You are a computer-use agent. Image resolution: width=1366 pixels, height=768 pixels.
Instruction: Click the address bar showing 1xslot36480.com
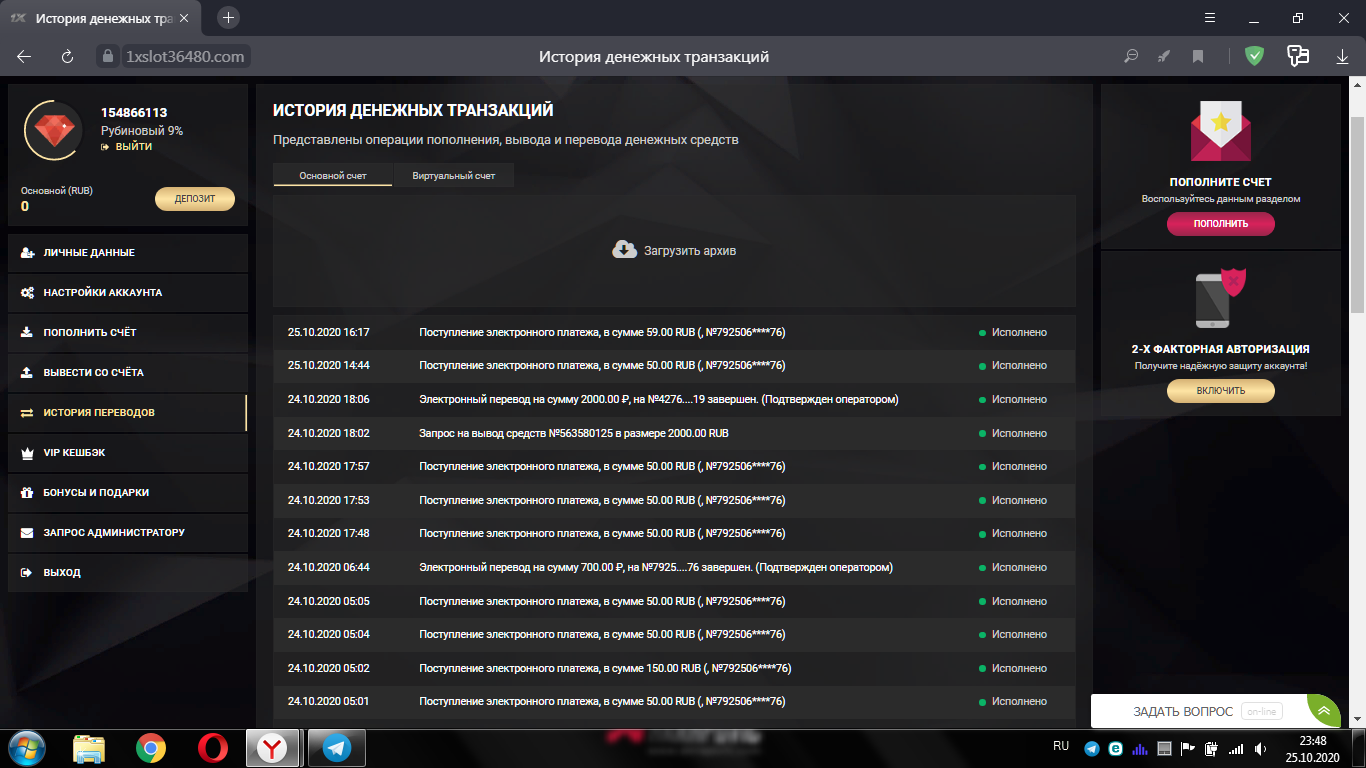[x=185, y=57]
